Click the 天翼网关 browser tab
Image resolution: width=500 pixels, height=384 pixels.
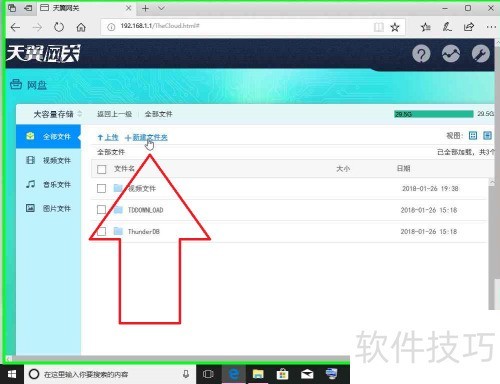86,8
